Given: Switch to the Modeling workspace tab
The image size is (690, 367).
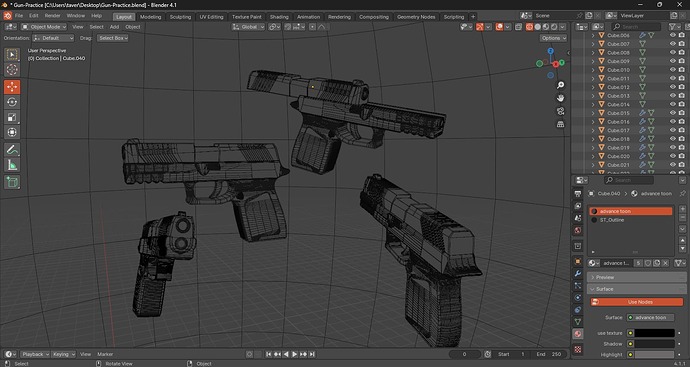Looking at the screenshot, I should [150, 17].
